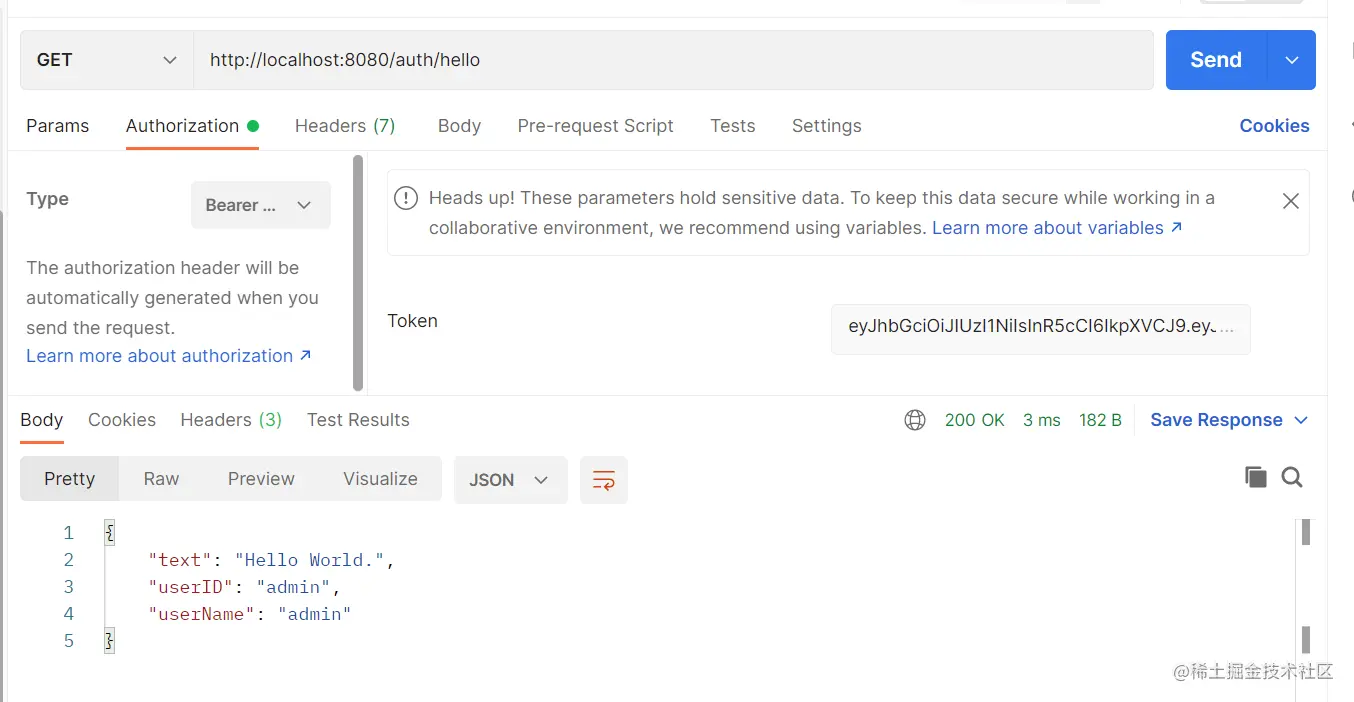The image size is (1354, 702).
Task: Open the Settings tab
Action: pos(826,126)
